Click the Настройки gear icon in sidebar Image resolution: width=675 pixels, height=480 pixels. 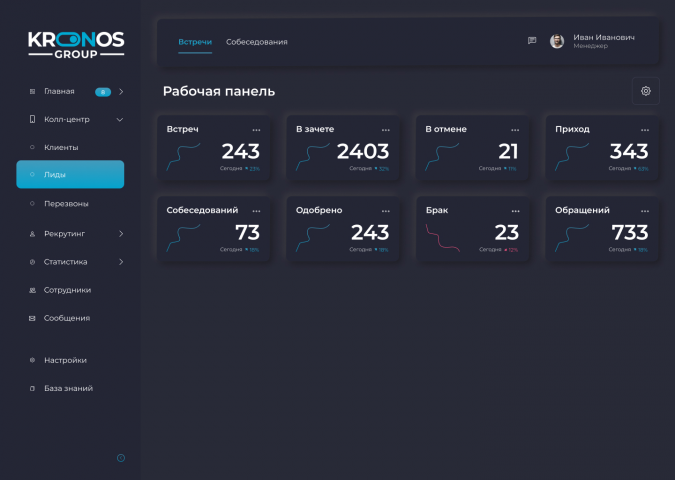click(x=32, y=360)
